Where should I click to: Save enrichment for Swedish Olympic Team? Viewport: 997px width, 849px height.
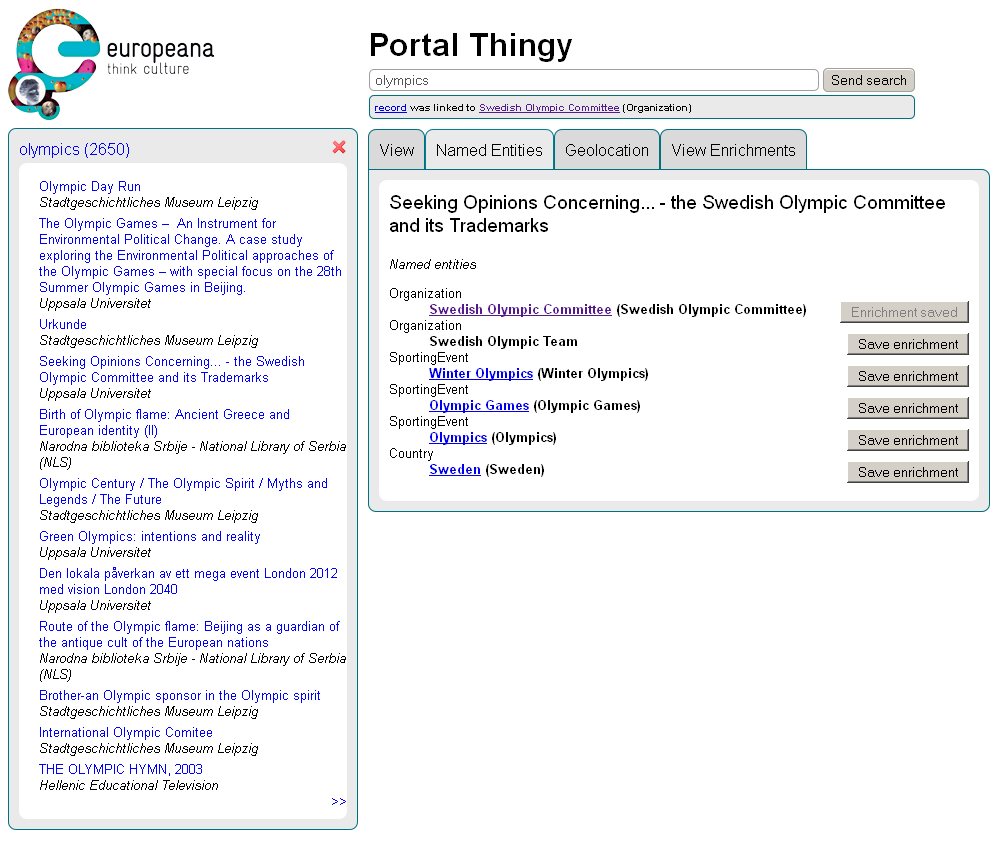pyautogui.click(x=907, y=344)
